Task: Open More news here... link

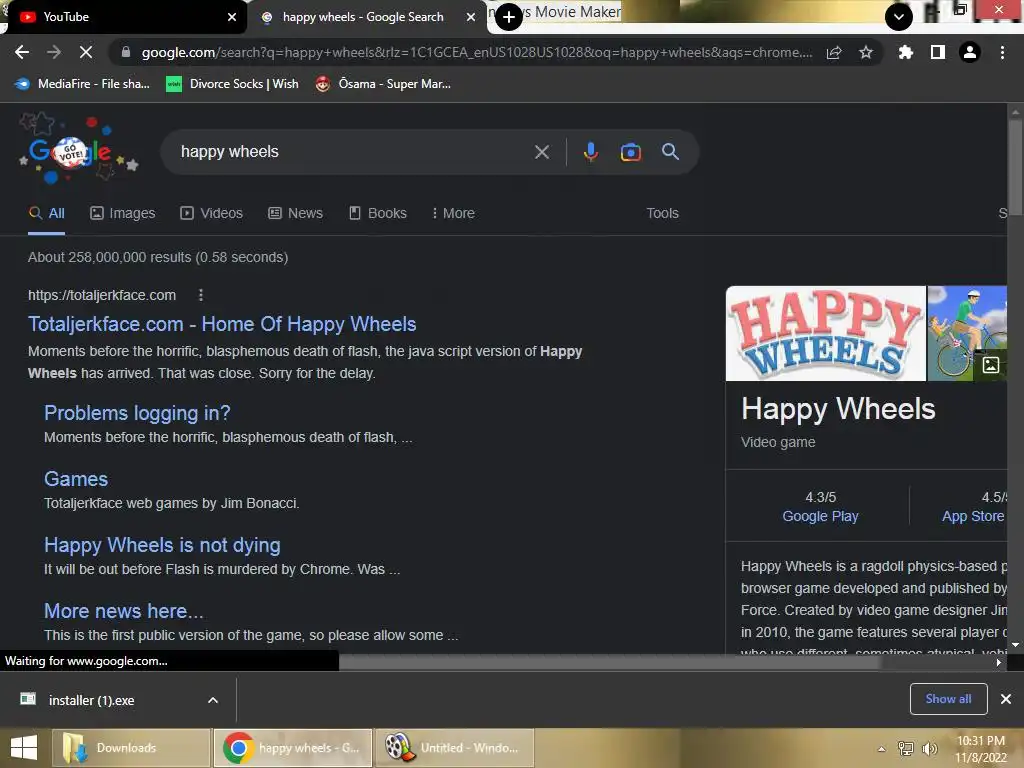Action: [x=123, y=611]
